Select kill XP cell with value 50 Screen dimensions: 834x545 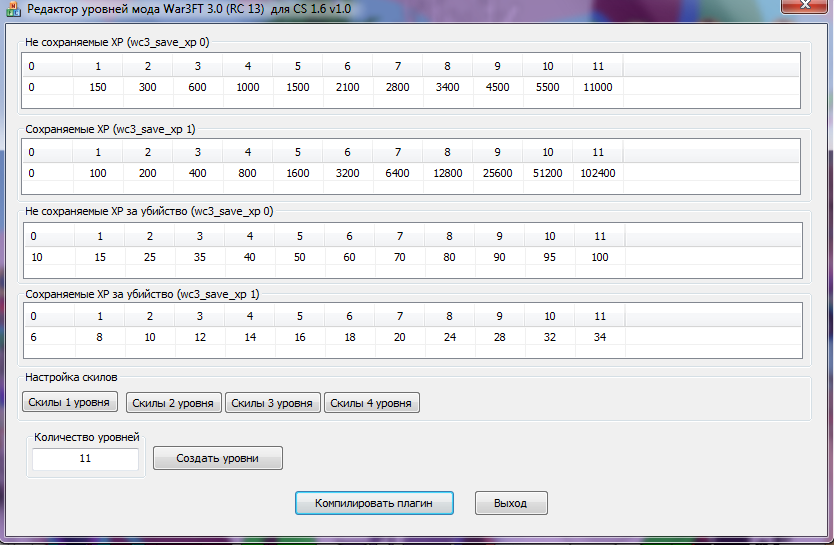click(x=299, y=257)
